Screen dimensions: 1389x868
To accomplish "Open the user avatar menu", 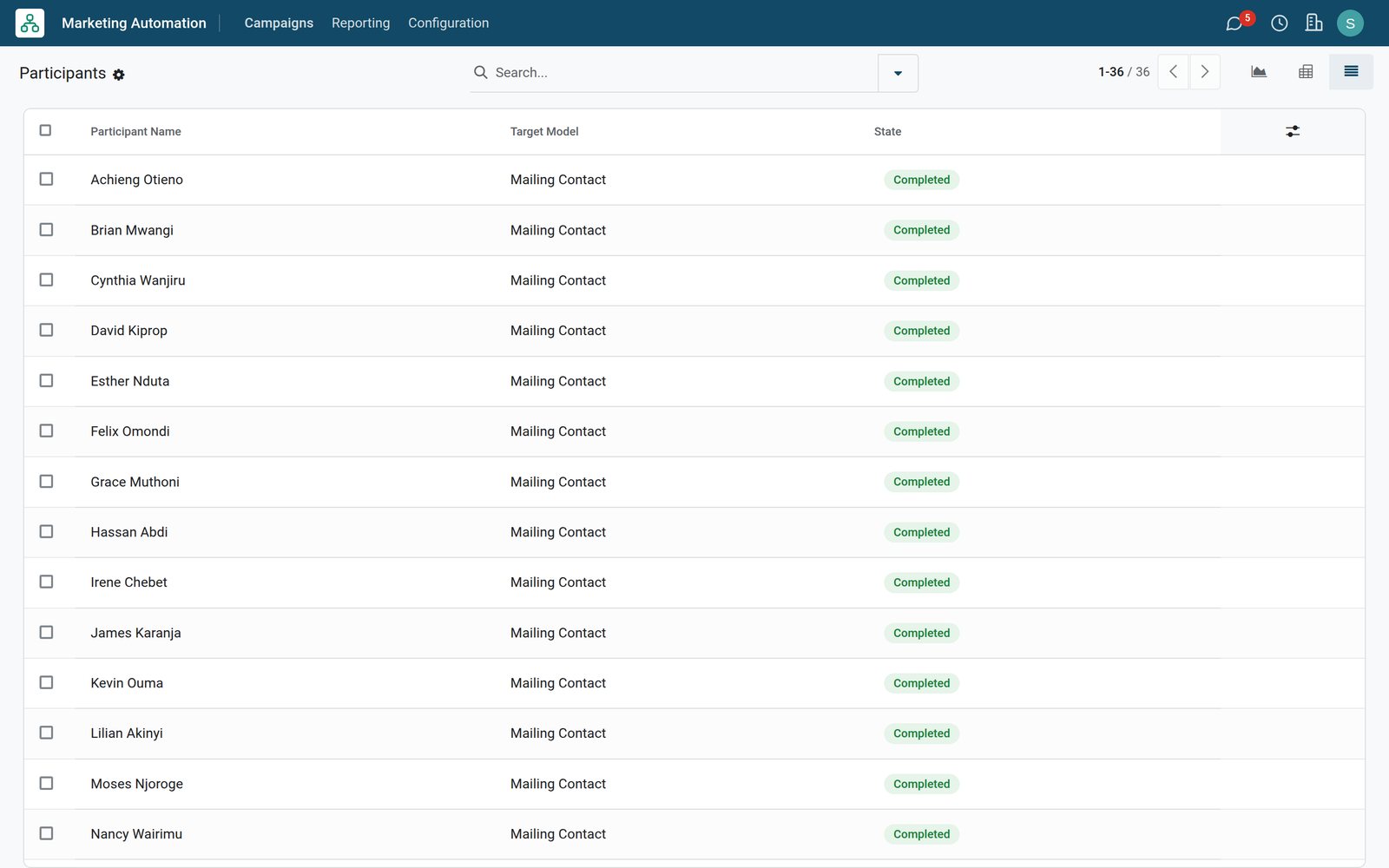I will click(1350, 23).
